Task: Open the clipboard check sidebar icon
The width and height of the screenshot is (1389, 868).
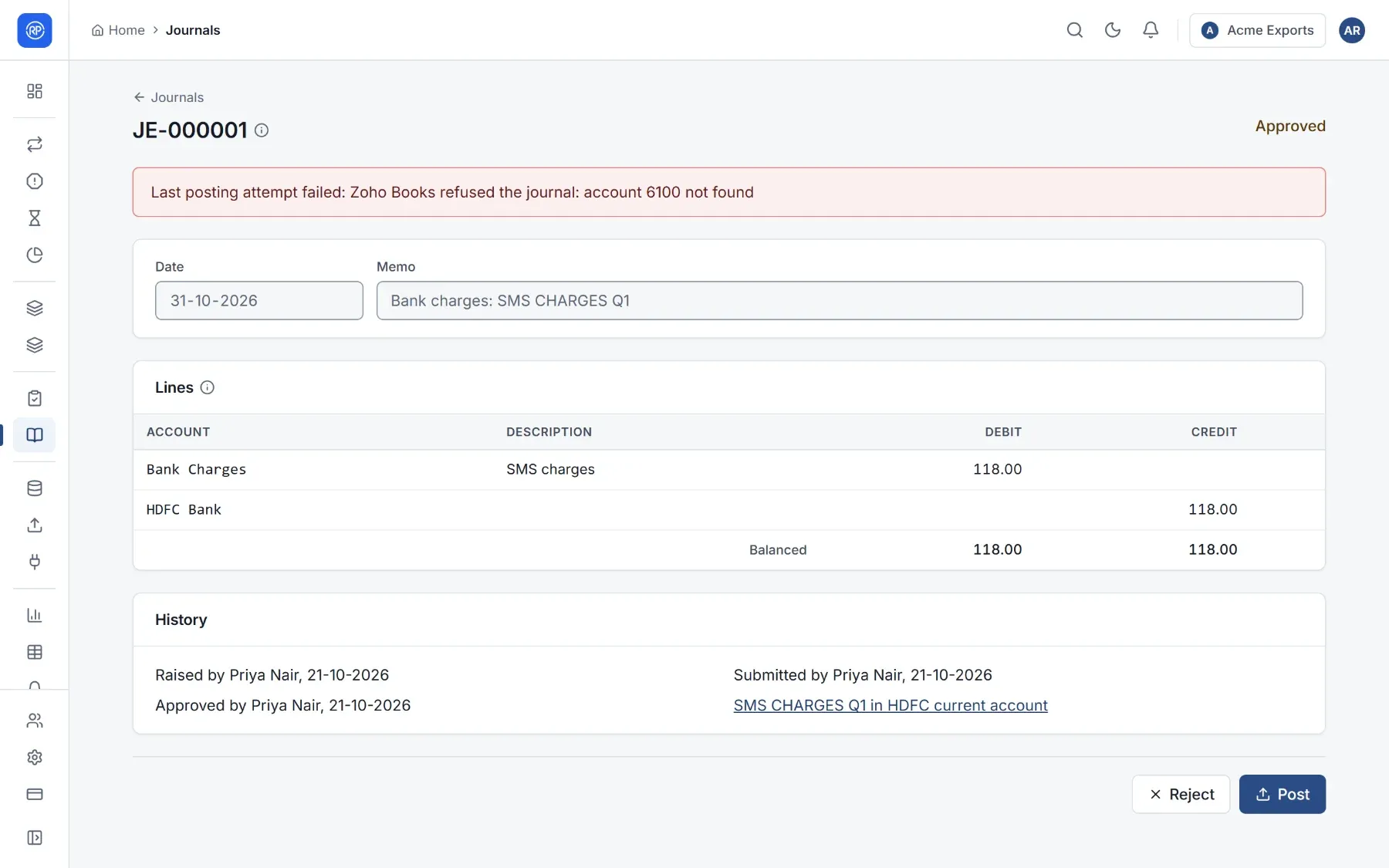Action: pyautogui.click(x=35, y=398)
